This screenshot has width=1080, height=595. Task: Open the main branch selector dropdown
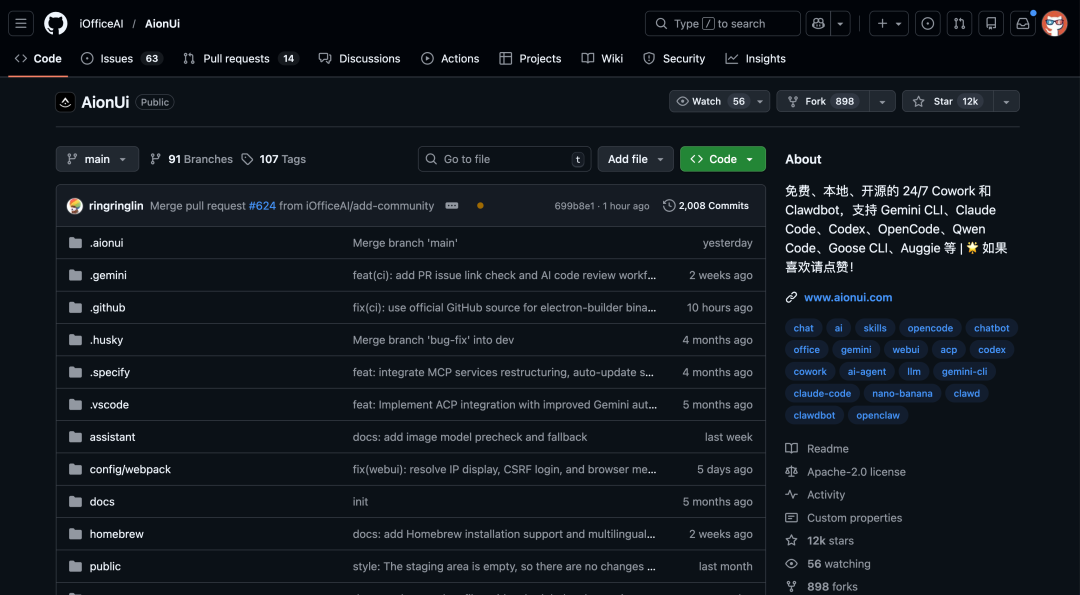tap(96, 158)
